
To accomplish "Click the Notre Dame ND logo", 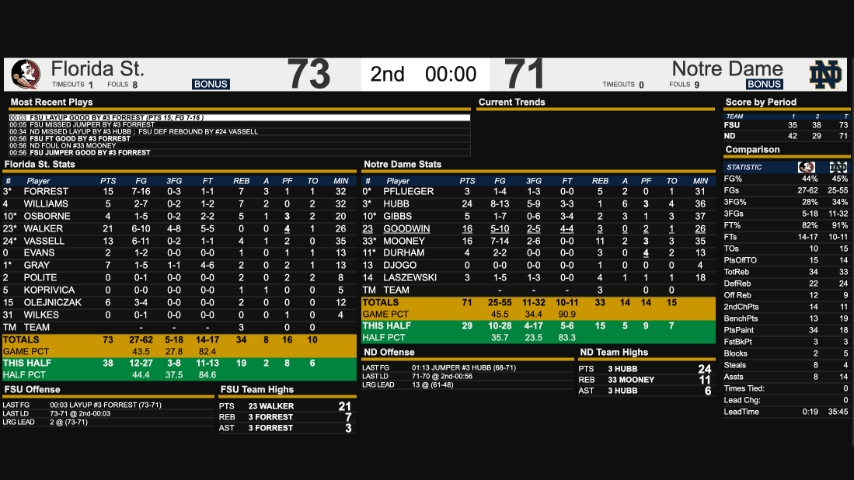I will point(825,74).
